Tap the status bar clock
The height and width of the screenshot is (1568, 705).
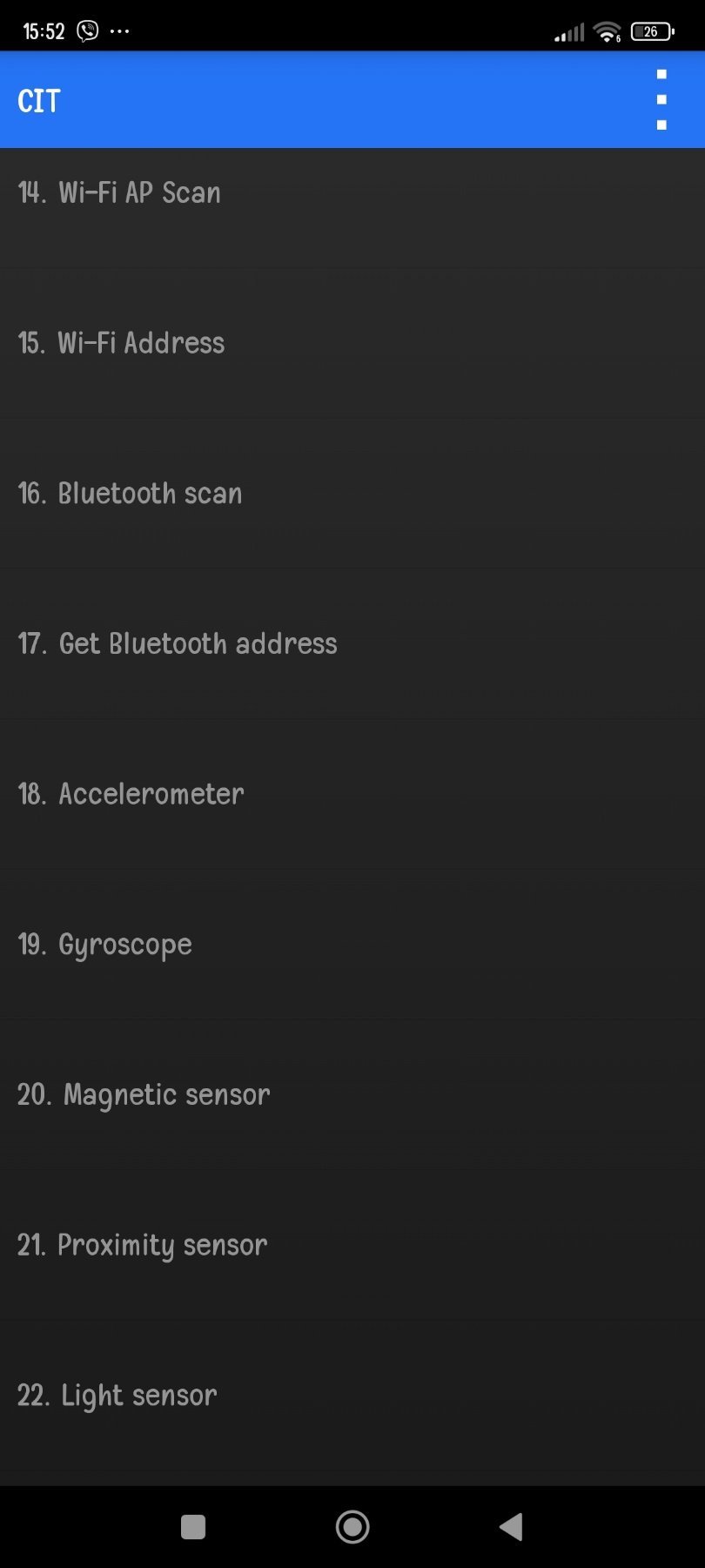44,32
